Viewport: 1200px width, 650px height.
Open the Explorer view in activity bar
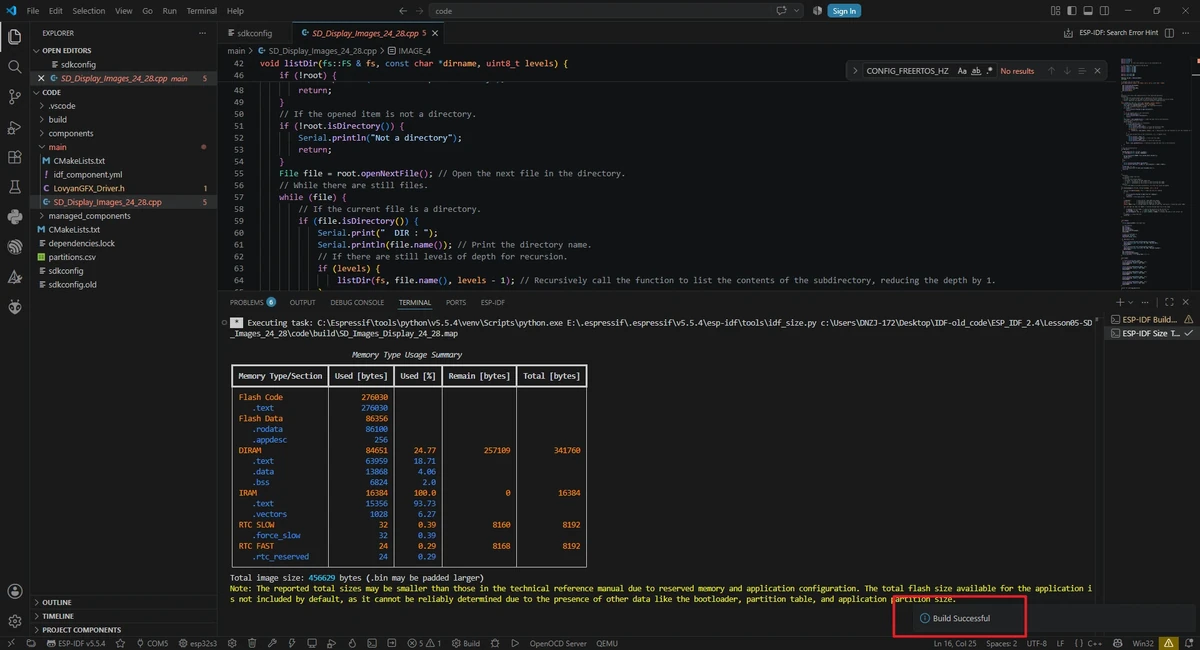pos(15,37)
